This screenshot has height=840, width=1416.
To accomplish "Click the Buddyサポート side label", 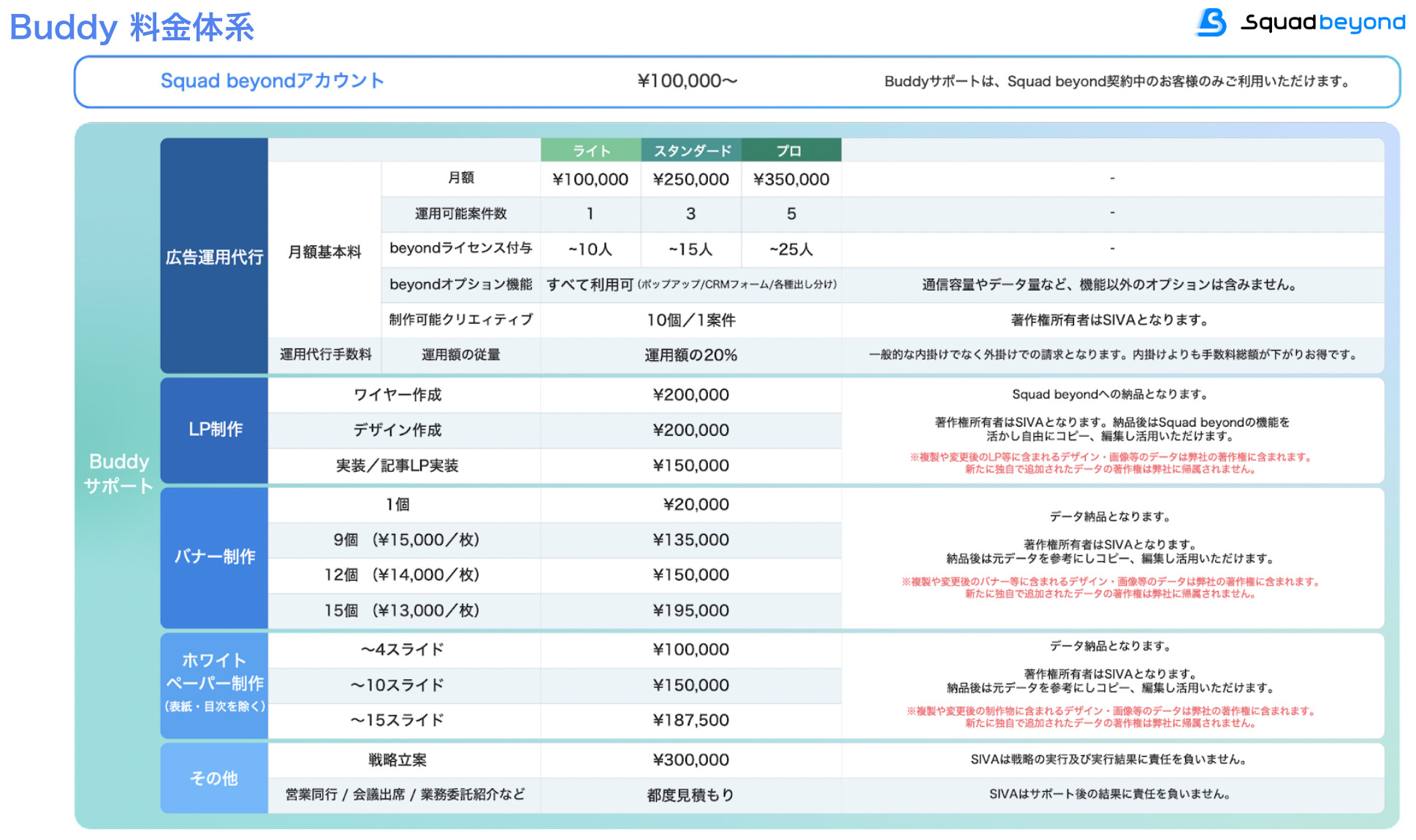I will click(118, 473).
